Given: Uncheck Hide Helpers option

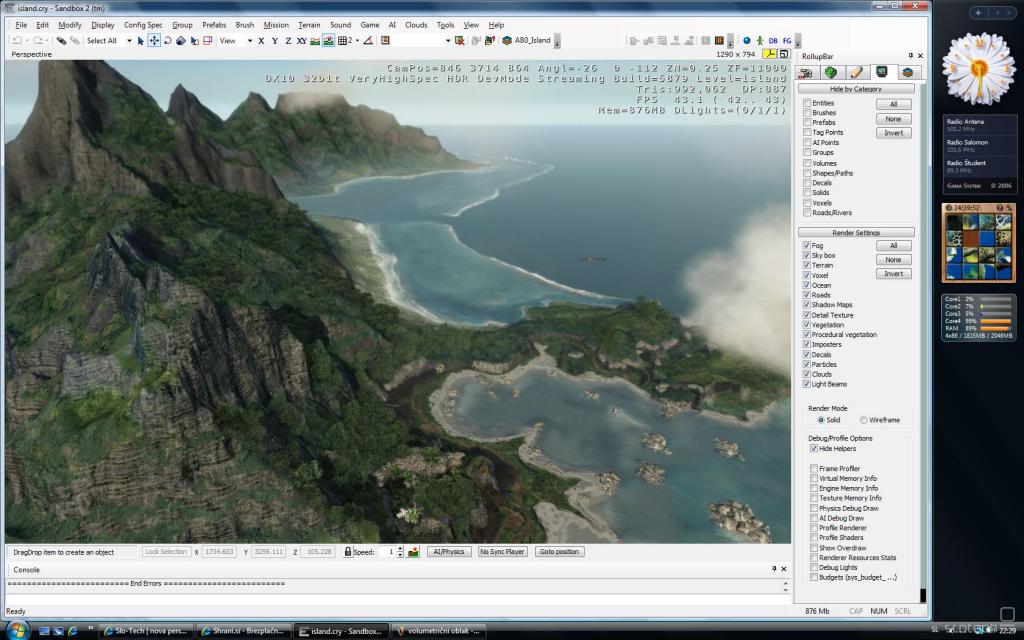Looking at the screenshot, I should [814, 449].
